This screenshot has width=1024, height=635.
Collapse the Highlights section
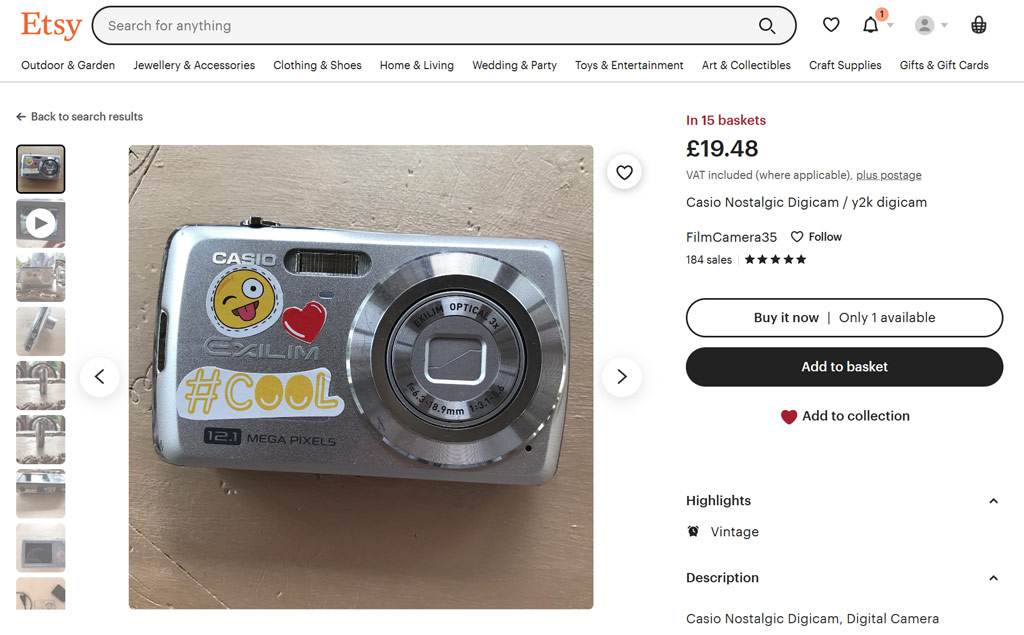(993, 501)
